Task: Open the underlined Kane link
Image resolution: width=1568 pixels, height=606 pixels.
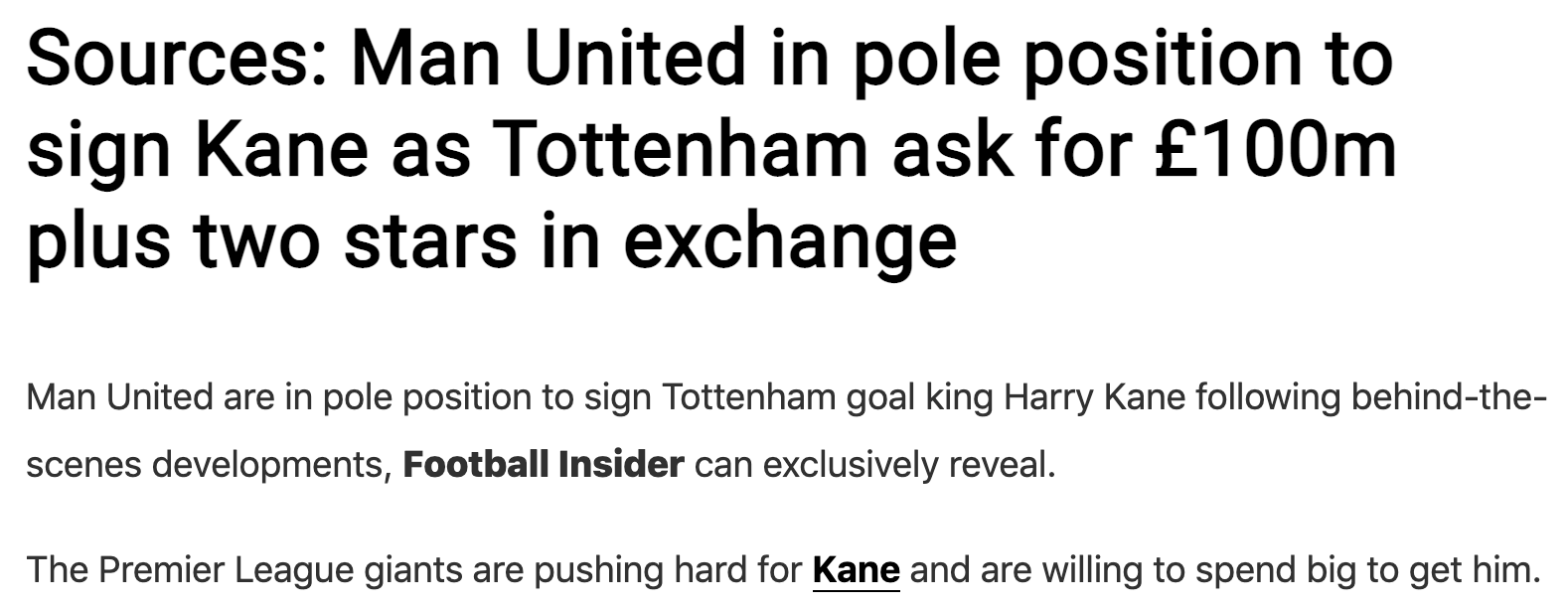Action: coord(856,570)
